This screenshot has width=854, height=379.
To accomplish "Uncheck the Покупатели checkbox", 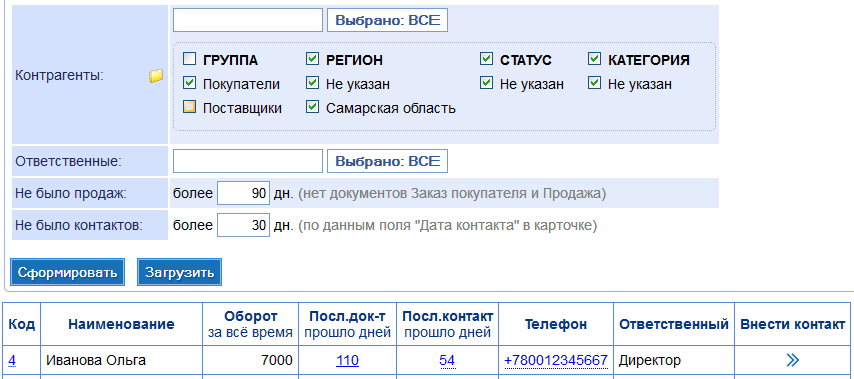I will tap(189, 83).
